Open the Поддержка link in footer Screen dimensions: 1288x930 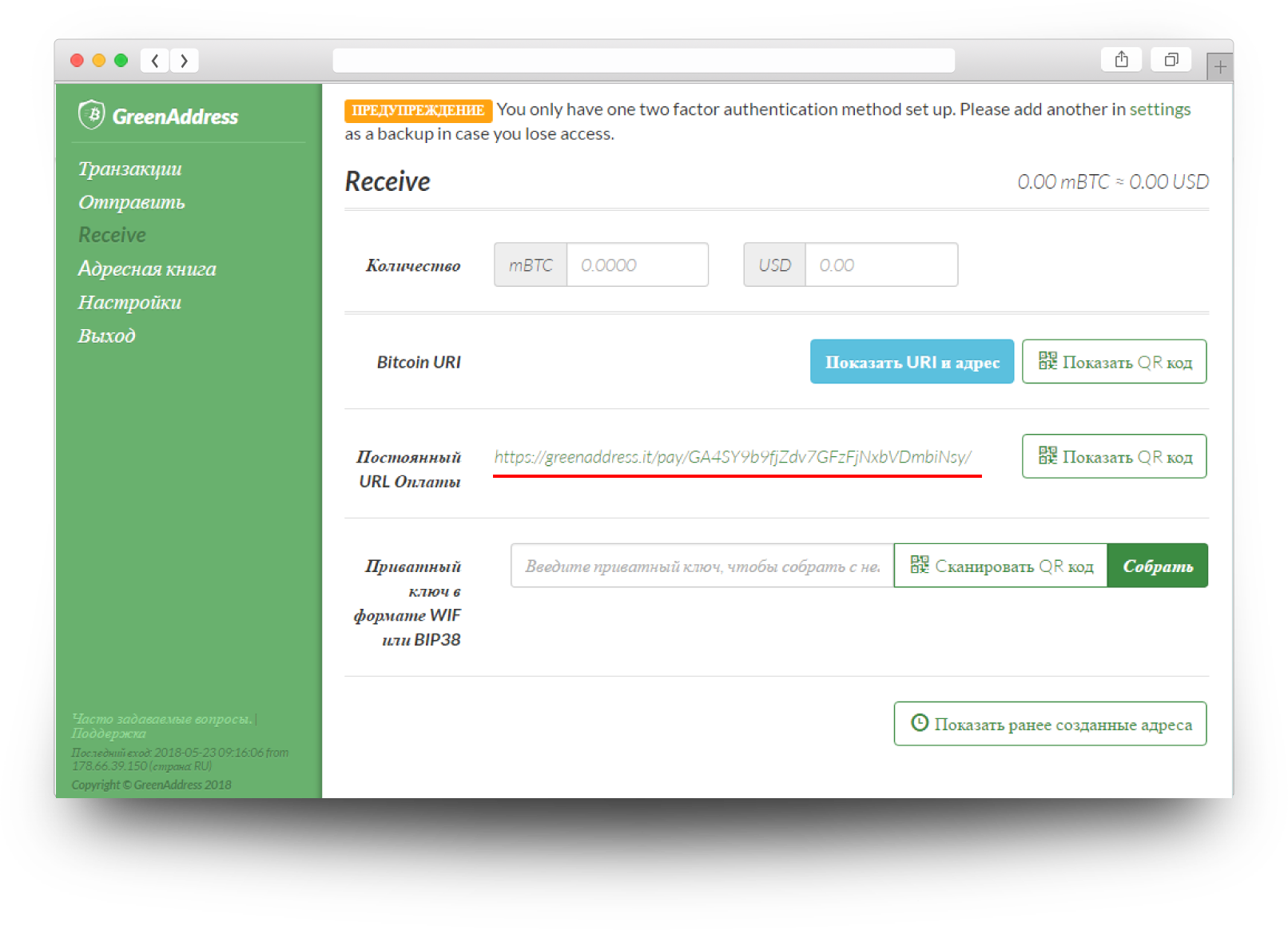click(x=109, y=733)
